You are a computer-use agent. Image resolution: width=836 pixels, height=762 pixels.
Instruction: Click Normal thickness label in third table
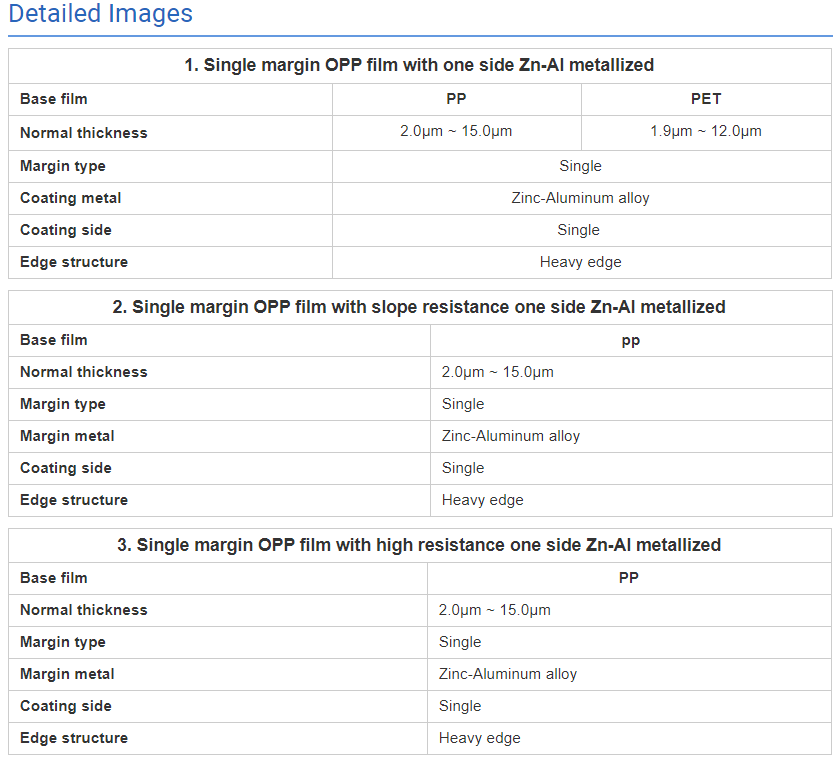(x=83, y=610)
